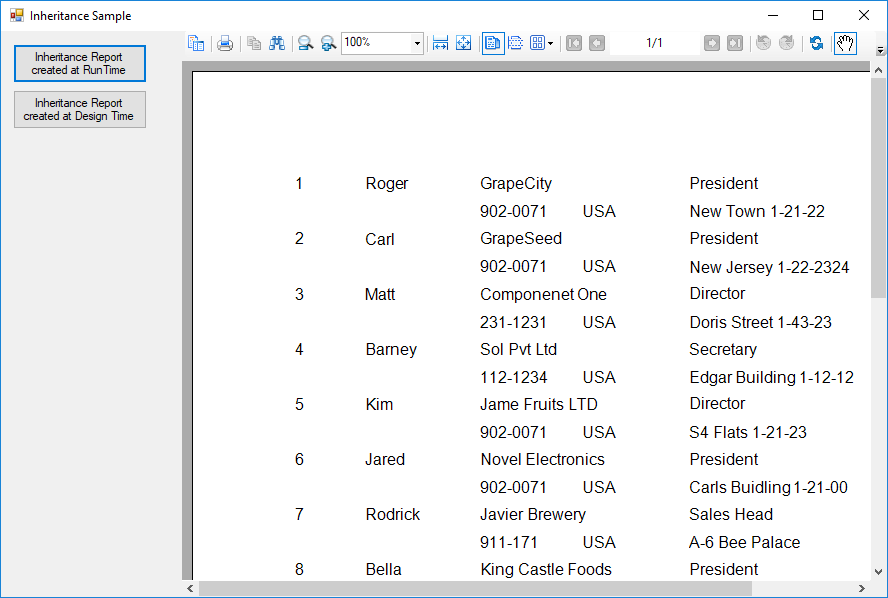Toggle the Pan hand tool

845,43
